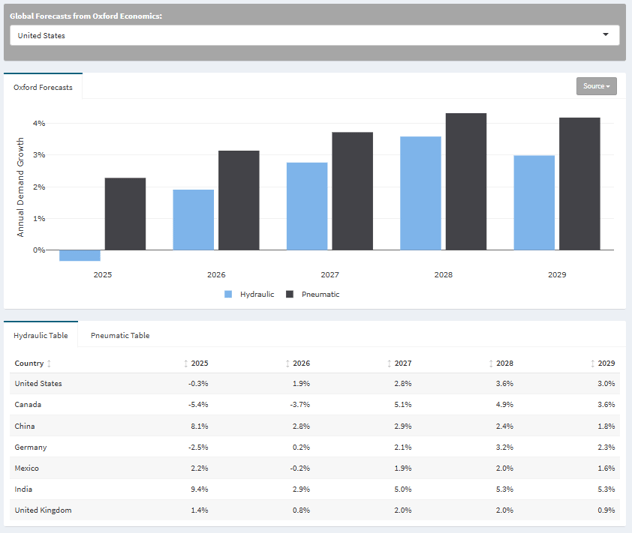Open the Hydraulic Table tab
This screenshot has height=533, width=632.
tap(41, 335)
